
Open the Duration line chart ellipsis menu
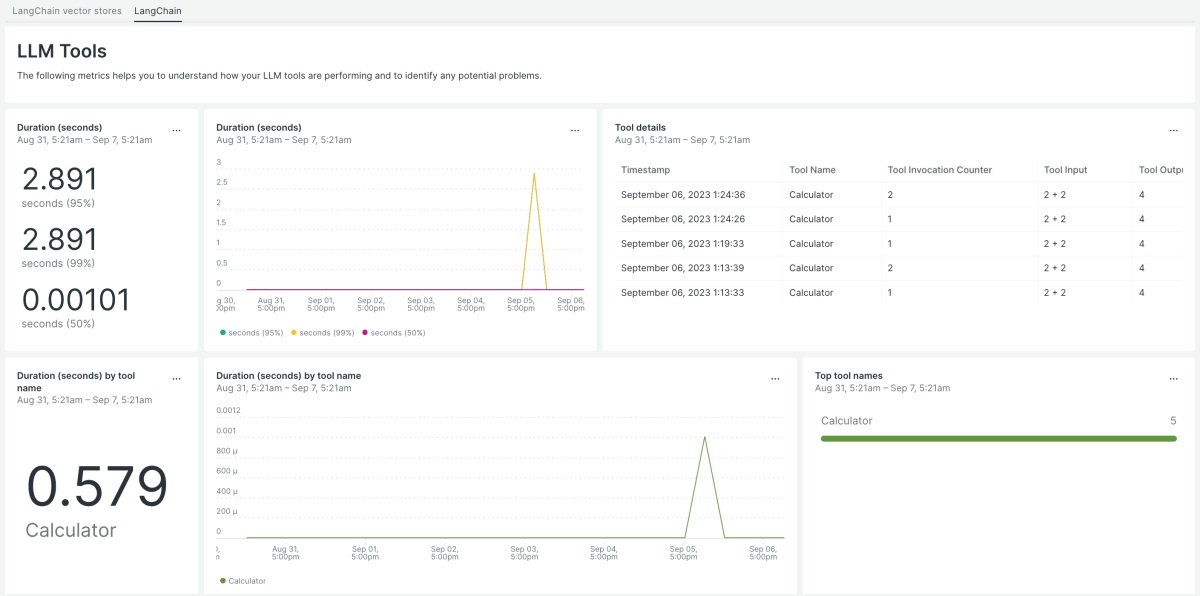(575, 130)
